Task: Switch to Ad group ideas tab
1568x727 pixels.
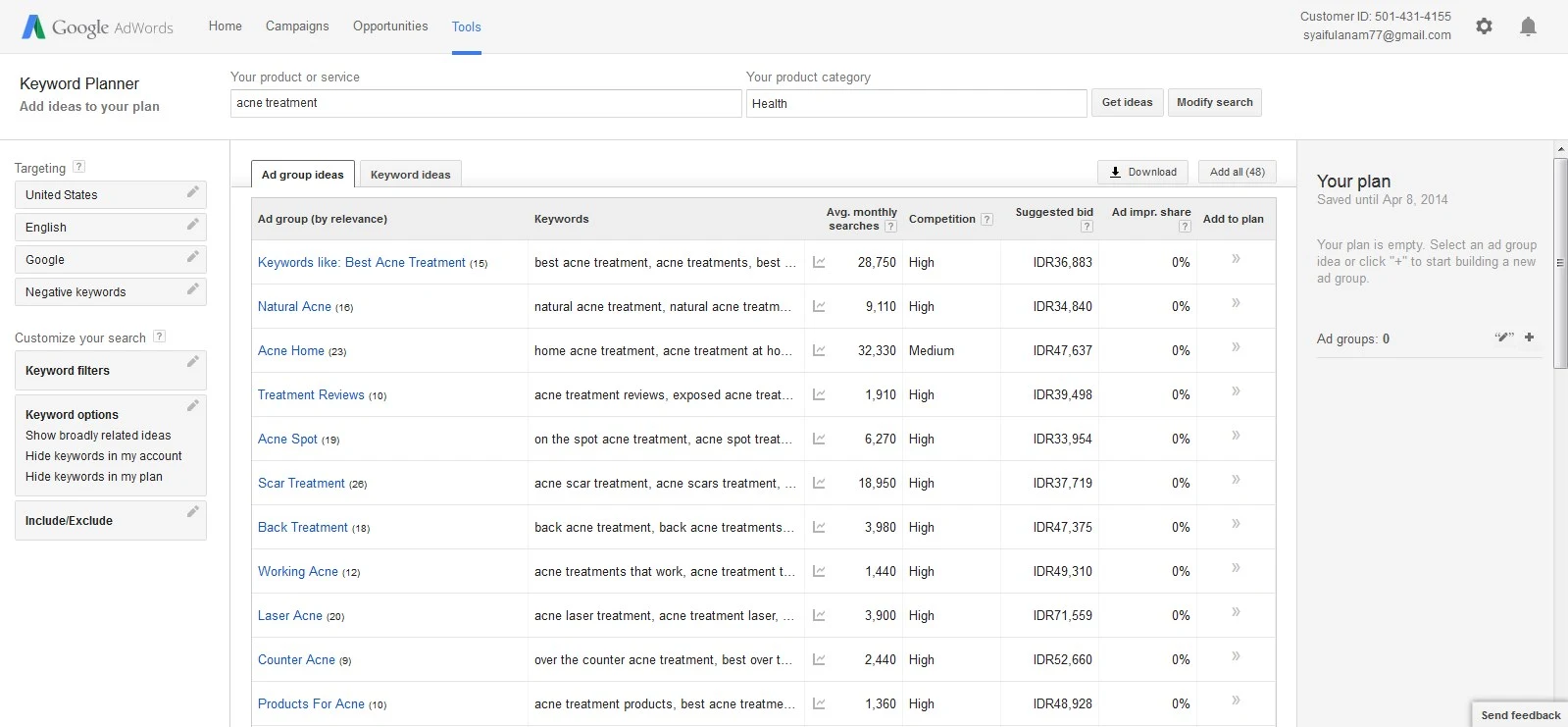Action: [x=303, y=175]
